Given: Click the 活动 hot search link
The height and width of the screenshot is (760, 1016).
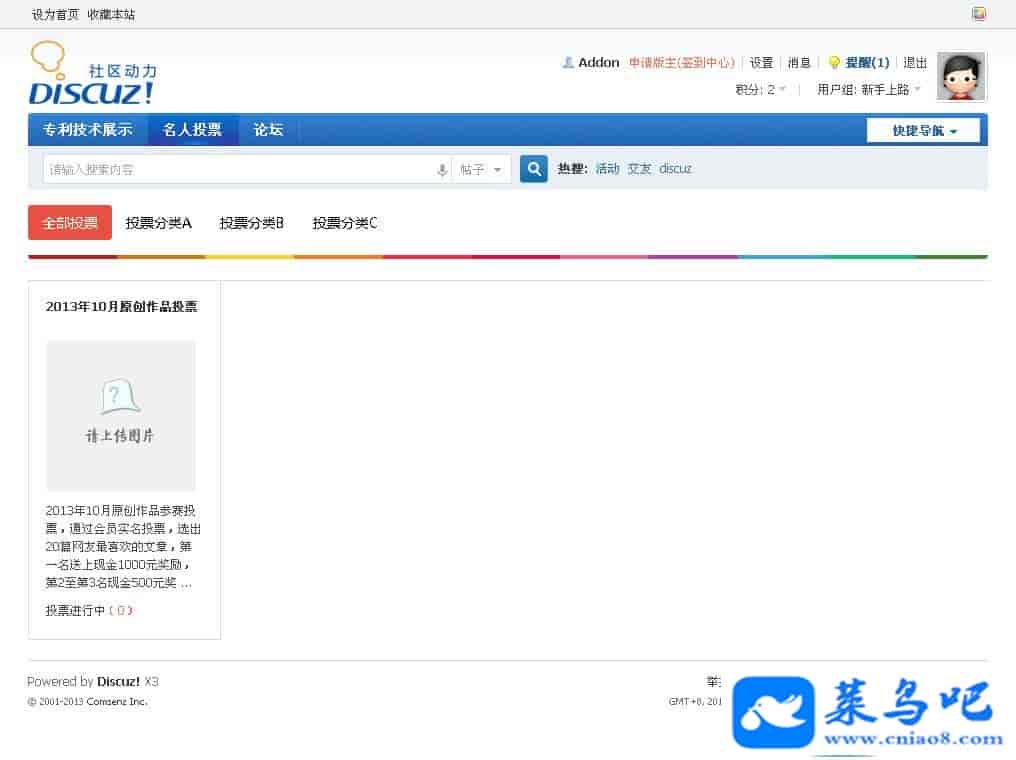Looking at the screenshot, I should 607,168.
